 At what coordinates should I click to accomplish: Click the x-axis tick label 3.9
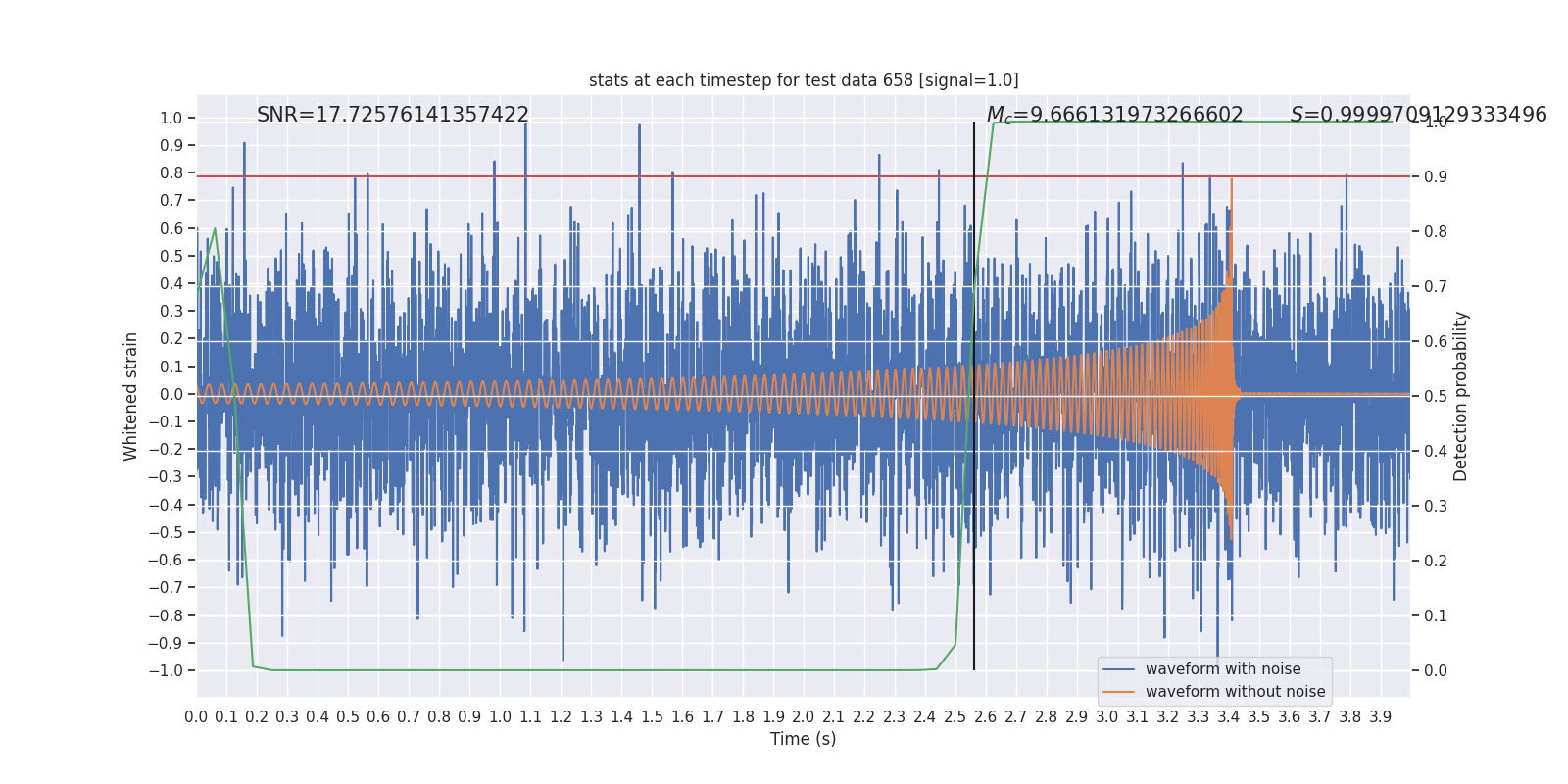click(1380, 717)
